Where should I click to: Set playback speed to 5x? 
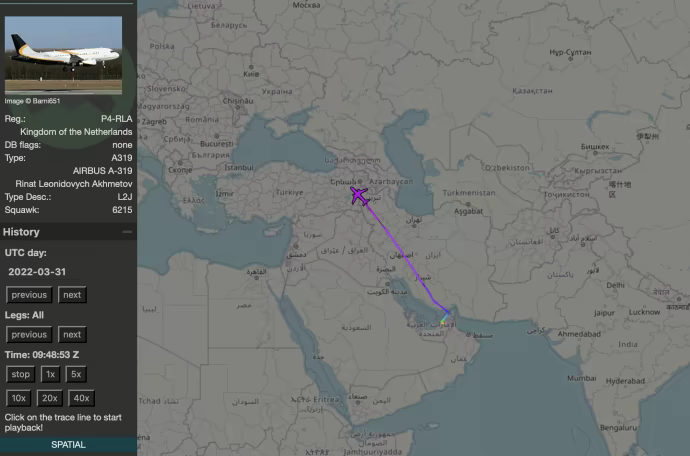pyautogui.click(x=76, y=374)
